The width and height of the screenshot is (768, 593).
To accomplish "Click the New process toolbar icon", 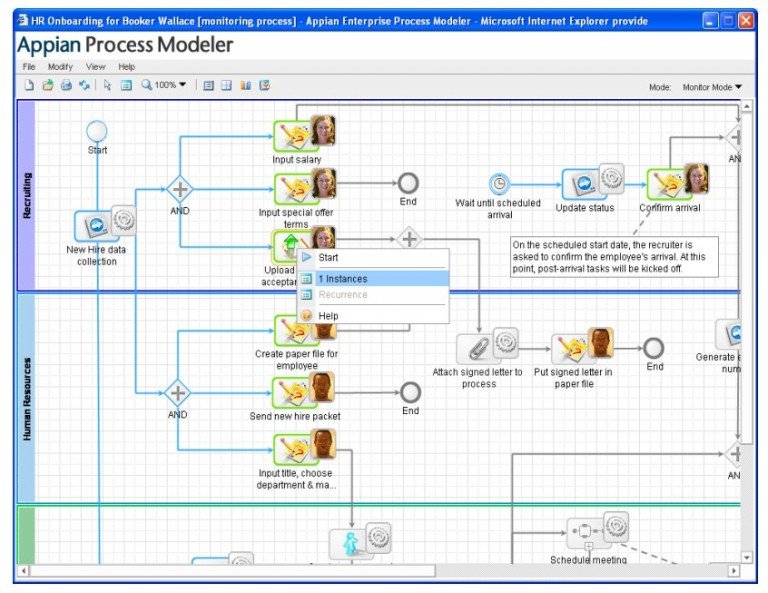I will click(29, 85).
